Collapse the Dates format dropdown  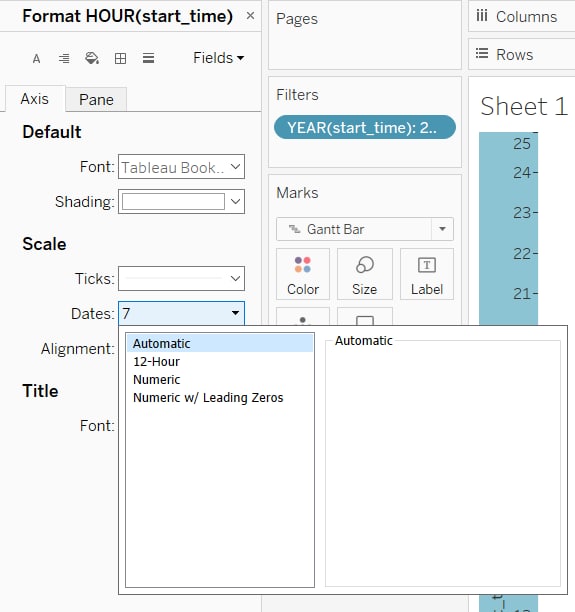pyautogui.click(x=182, y=313)
